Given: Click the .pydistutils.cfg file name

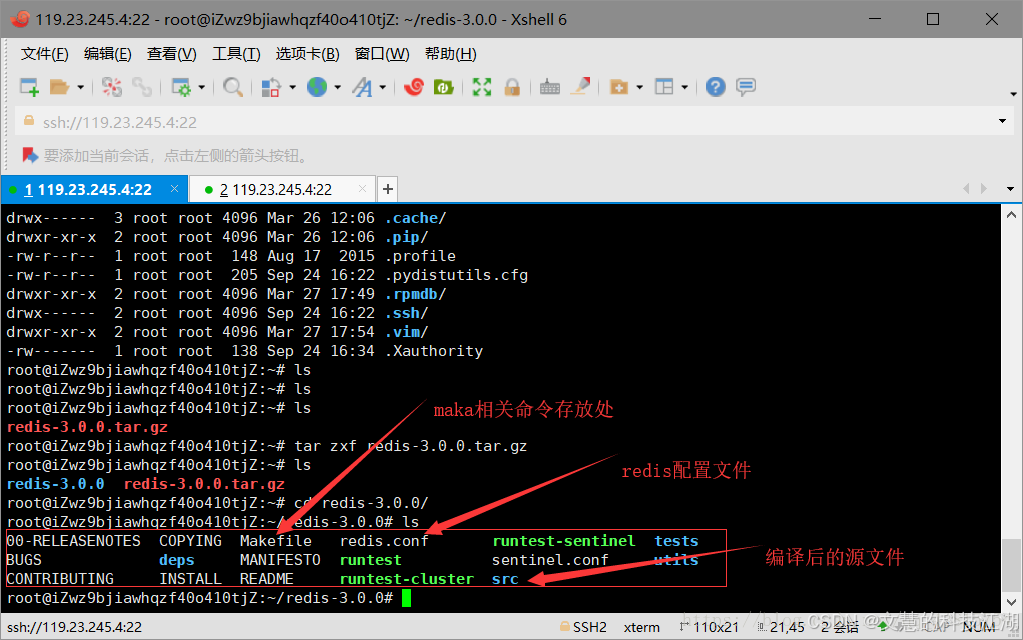Looking at the screenshot, I should [456, 275].
